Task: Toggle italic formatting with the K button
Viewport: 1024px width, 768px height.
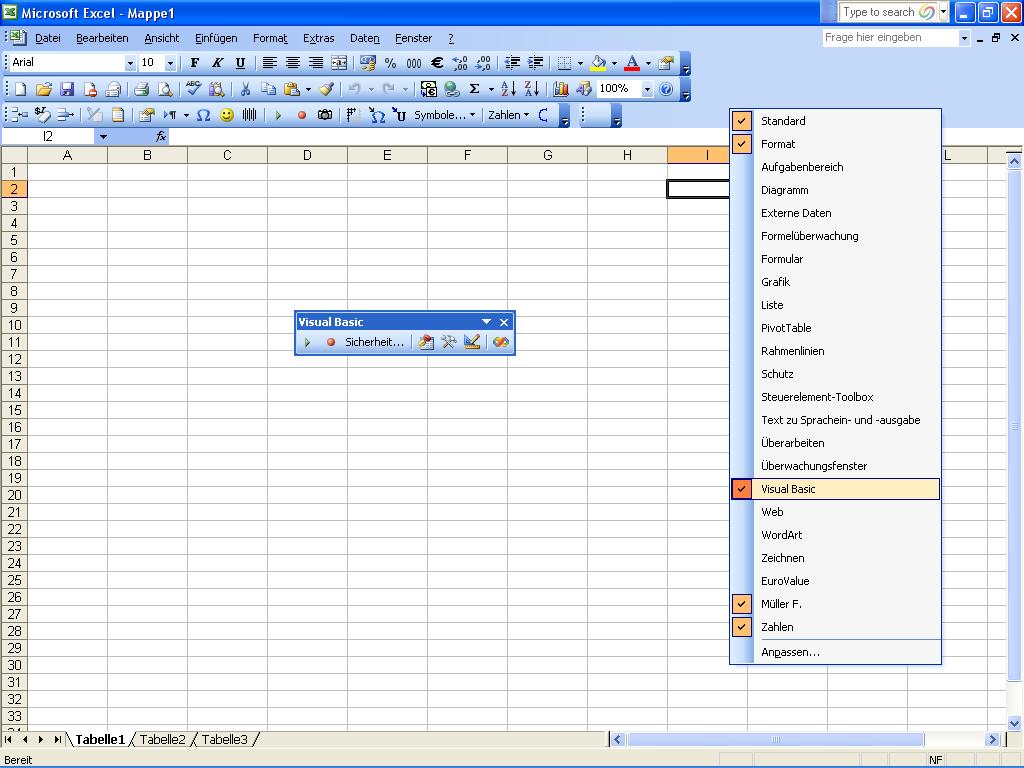Action: coord(217,63)
